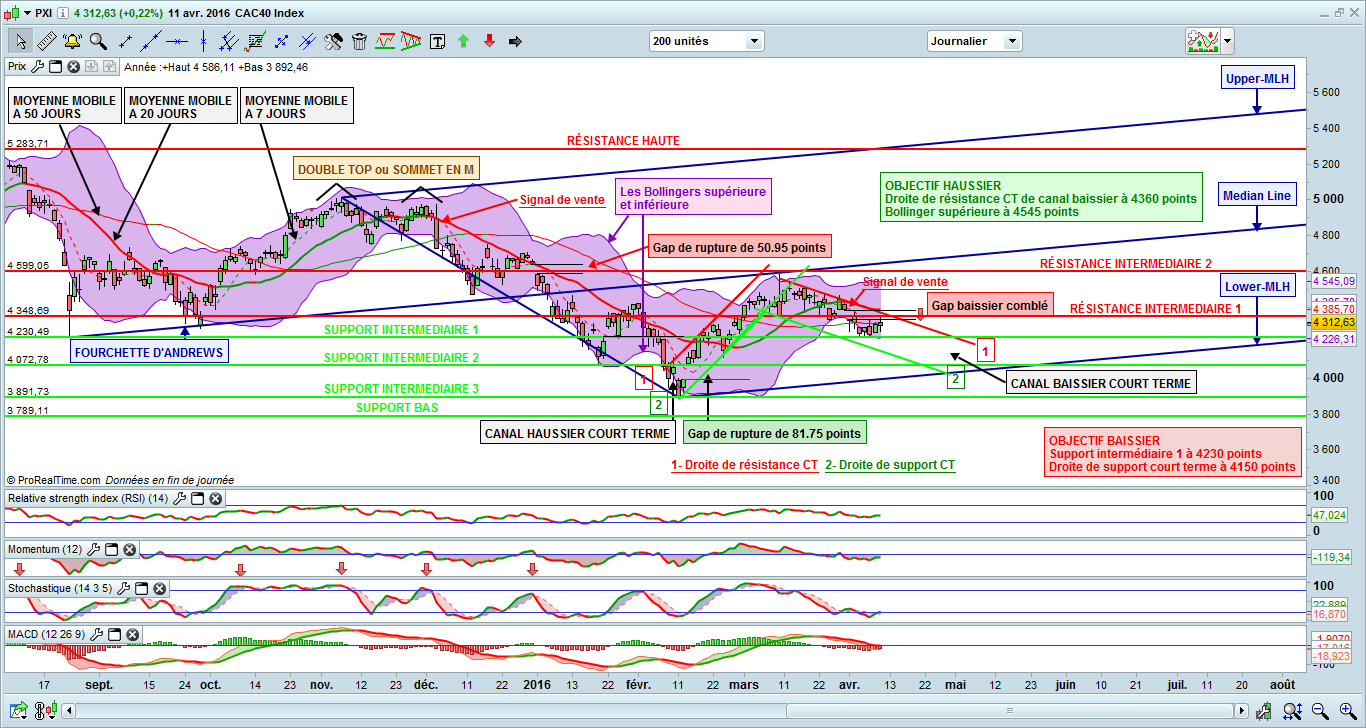Select the extended trend line tool
This screenshot has height=728, width=1366.
tap(152, 41)
